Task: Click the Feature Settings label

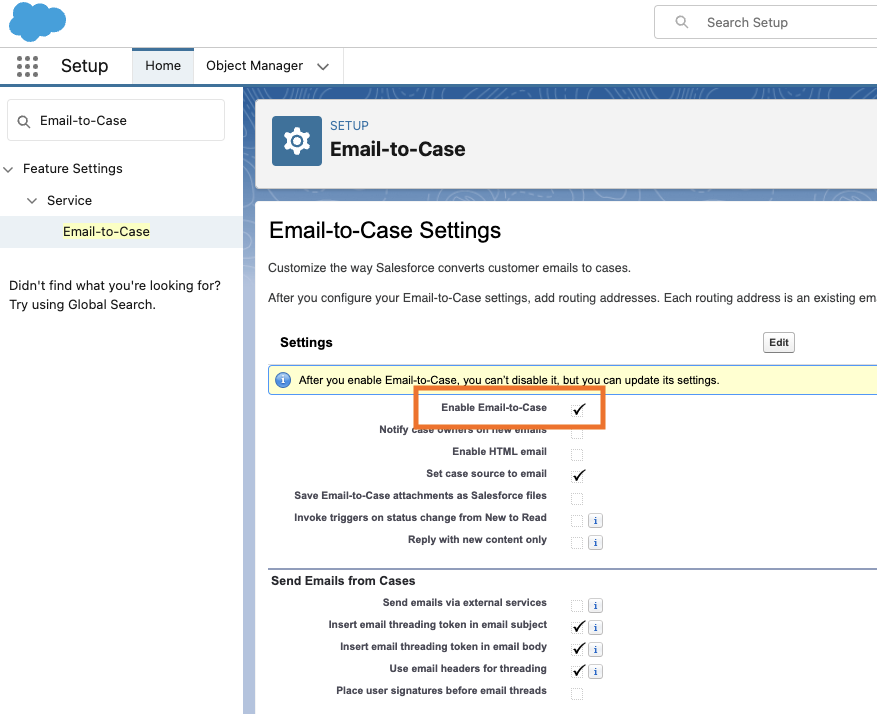Action: 73,169
